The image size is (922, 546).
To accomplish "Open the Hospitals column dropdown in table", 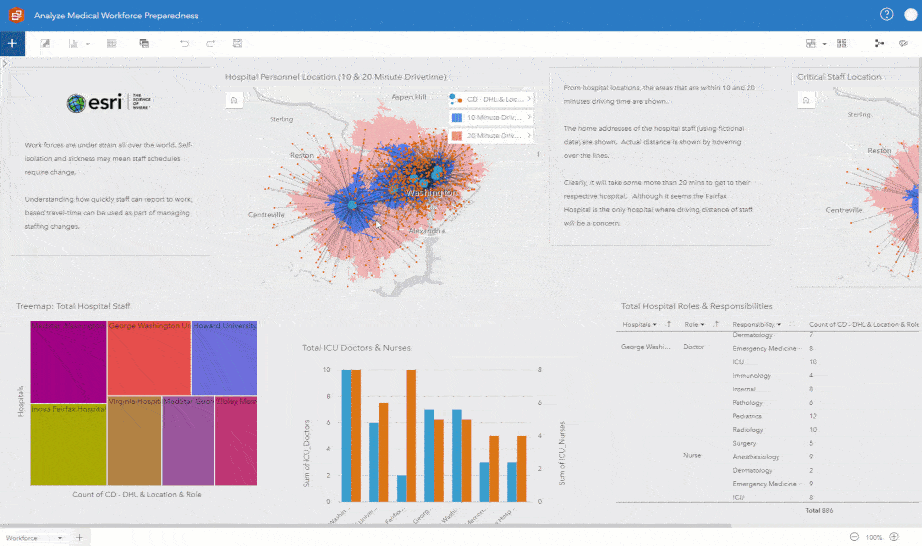I will (654, 324).
